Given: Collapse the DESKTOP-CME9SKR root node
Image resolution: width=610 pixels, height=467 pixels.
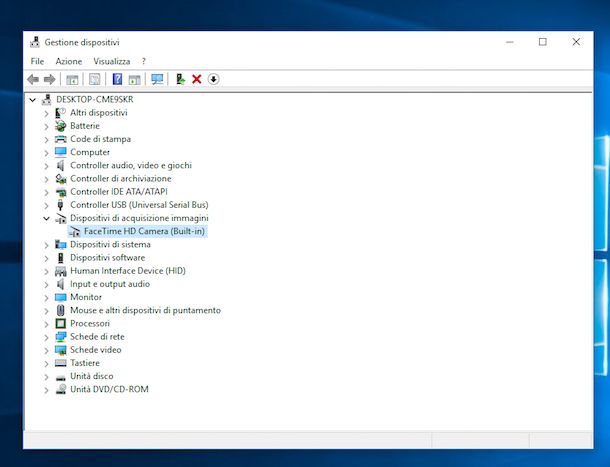Looking at the screenshot, I should click(33, 100).
